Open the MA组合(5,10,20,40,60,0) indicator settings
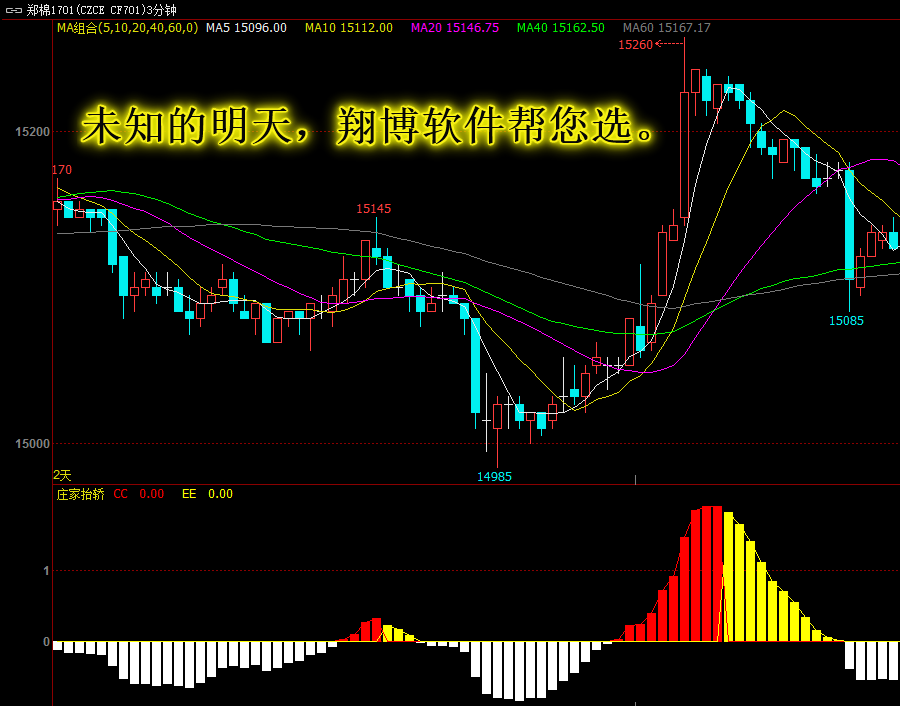 click(127, 28)
